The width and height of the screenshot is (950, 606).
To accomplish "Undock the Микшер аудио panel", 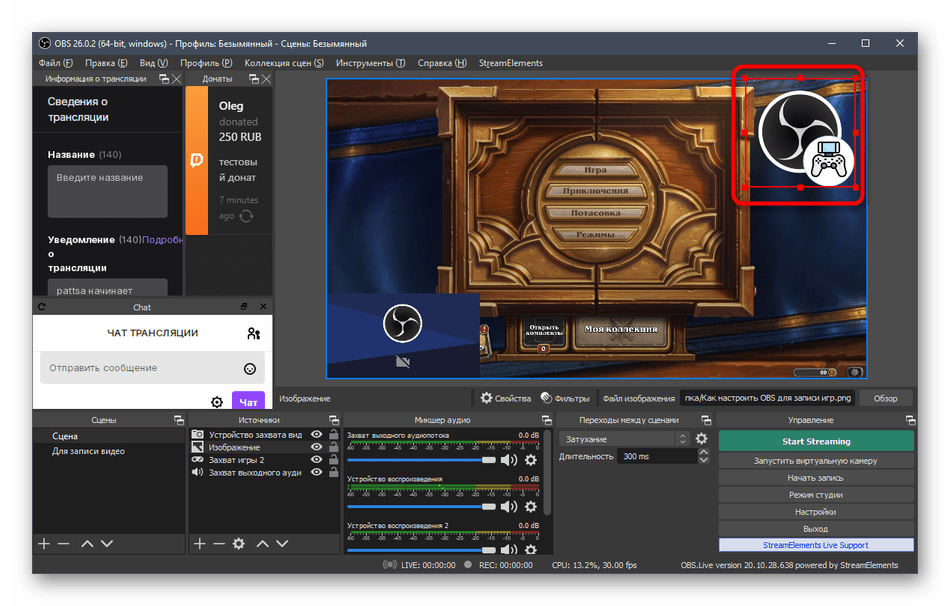I will click(x=546, y=420).
